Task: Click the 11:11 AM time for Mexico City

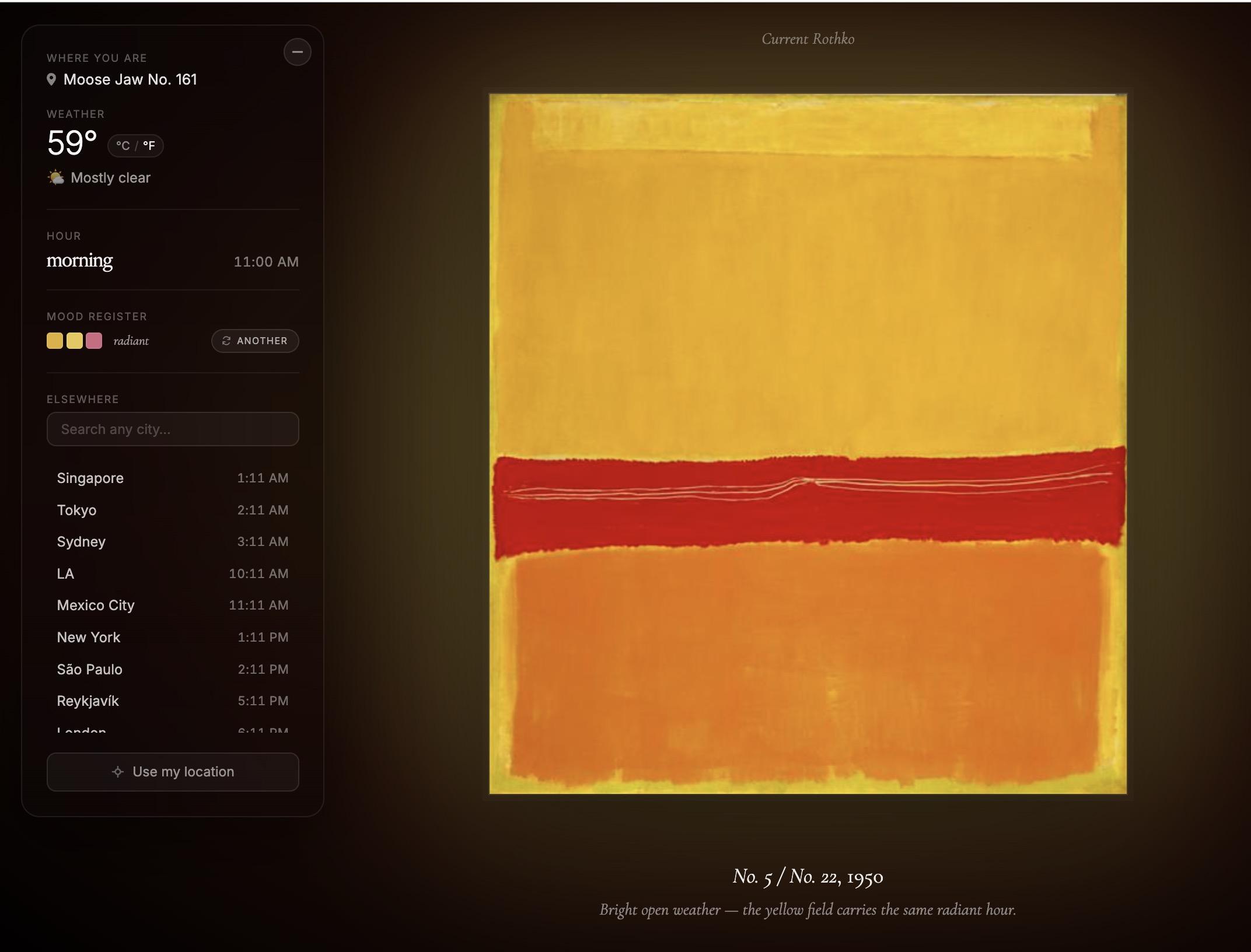Action: tap(258, 605)
